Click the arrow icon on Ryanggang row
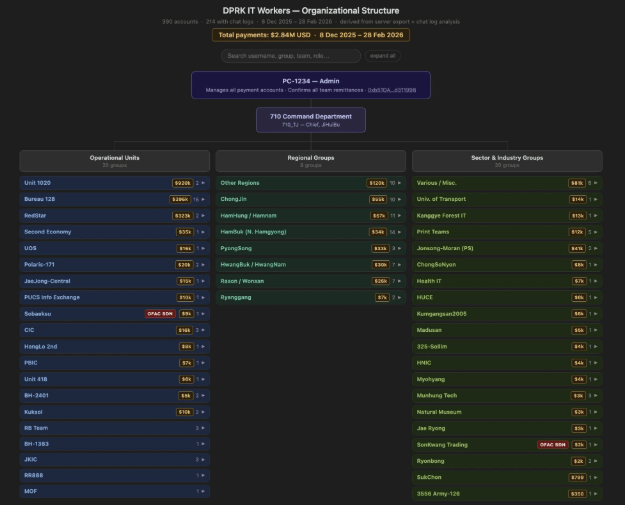 [401, 297]
